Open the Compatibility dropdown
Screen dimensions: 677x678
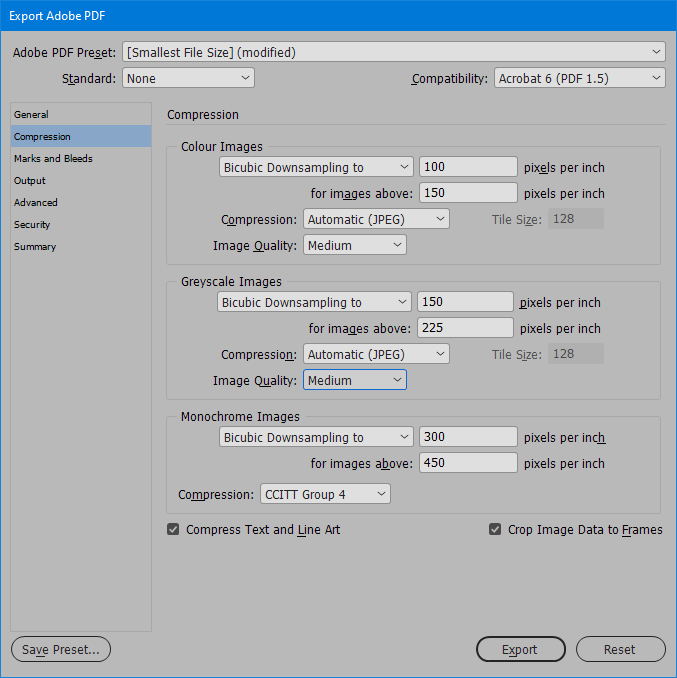coord(579,78)
